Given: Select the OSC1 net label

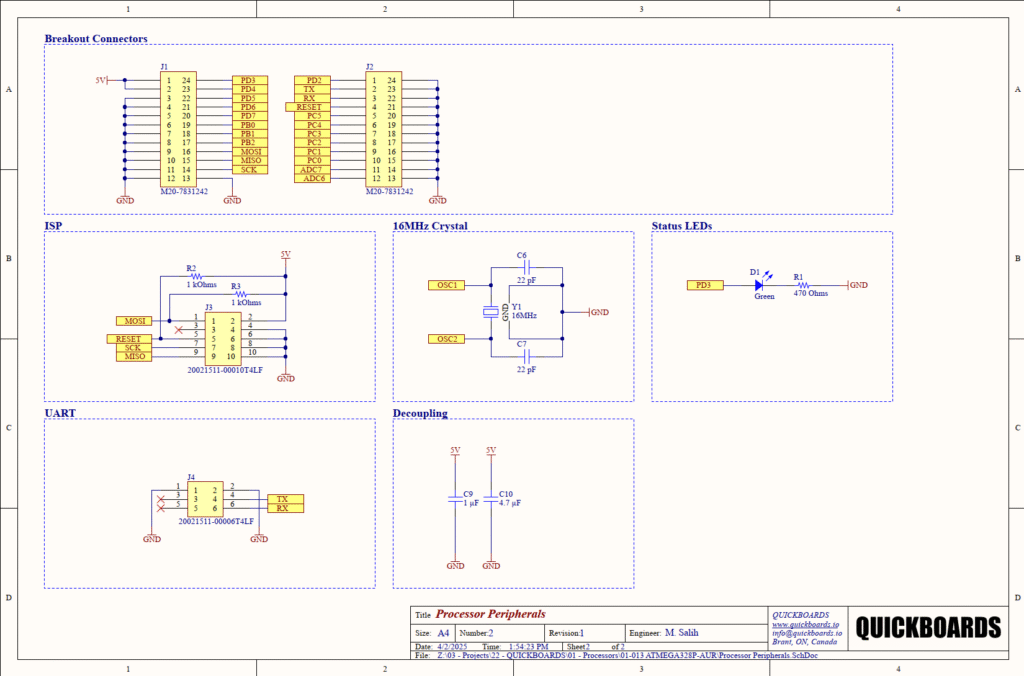Looking at the screenshot, I should [x=446, y=286].
